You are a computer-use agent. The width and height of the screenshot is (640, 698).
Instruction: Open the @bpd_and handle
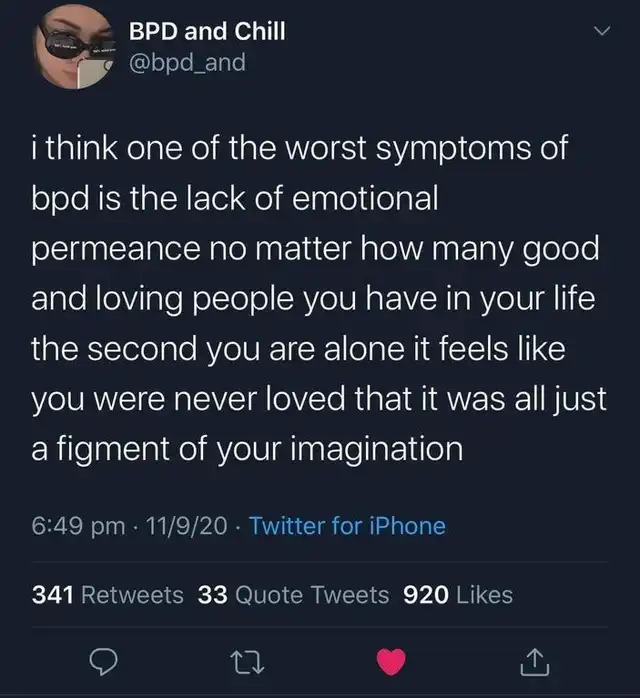pos(188,65)
